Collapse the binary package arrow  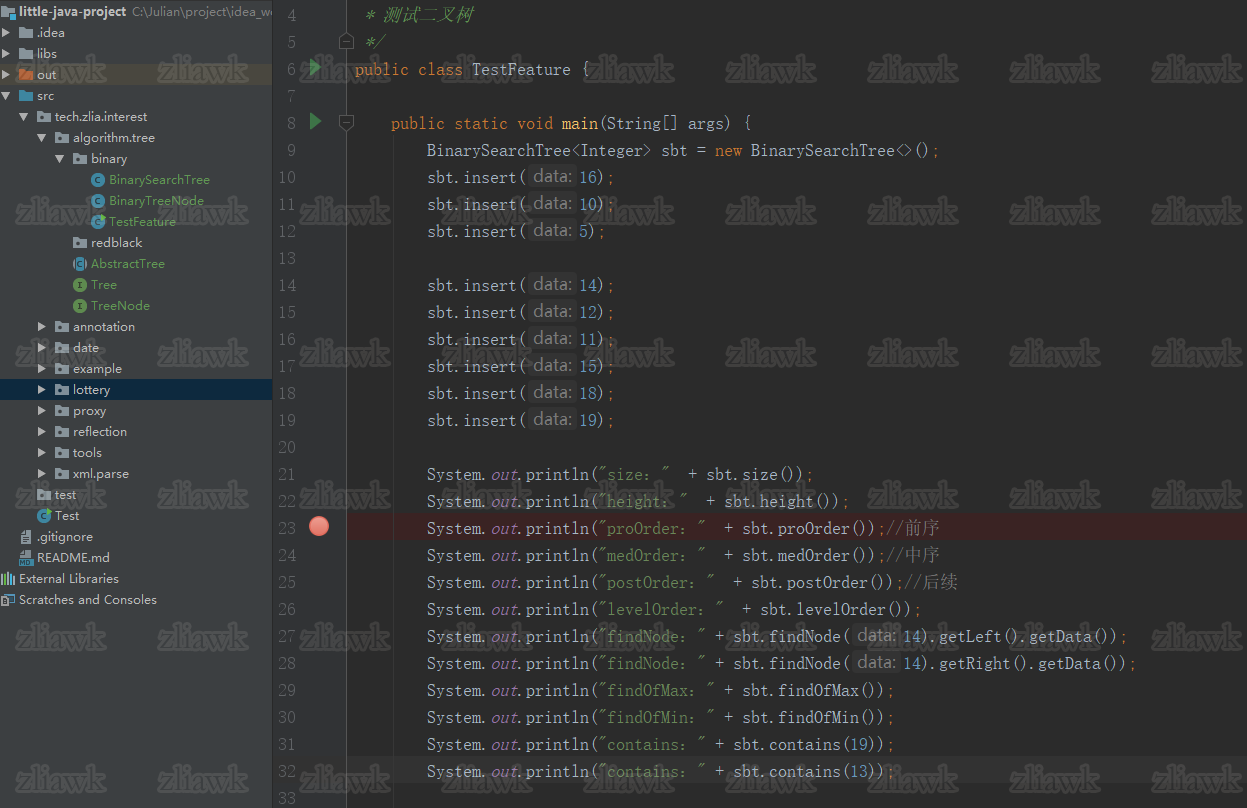(x=60, y=159)
